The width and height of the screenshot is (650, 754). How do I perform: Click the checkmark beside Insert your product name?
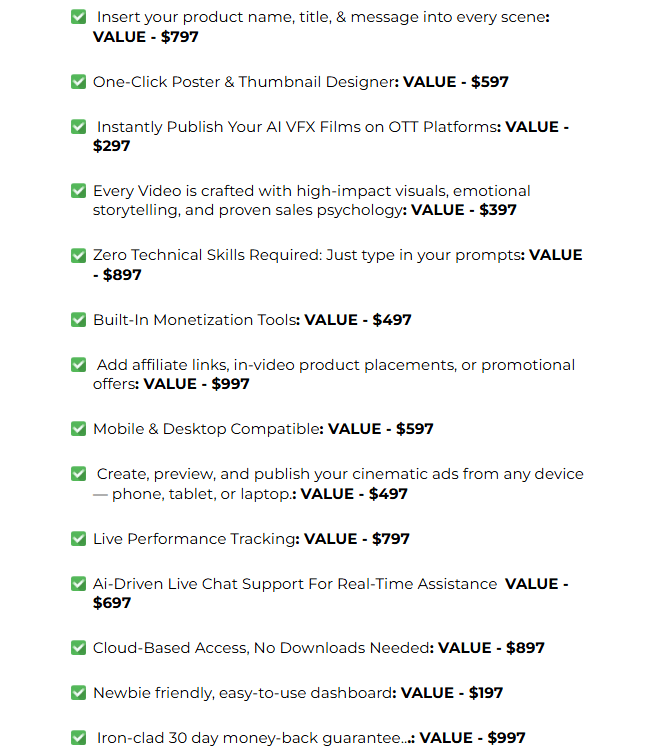coord(78,17)
